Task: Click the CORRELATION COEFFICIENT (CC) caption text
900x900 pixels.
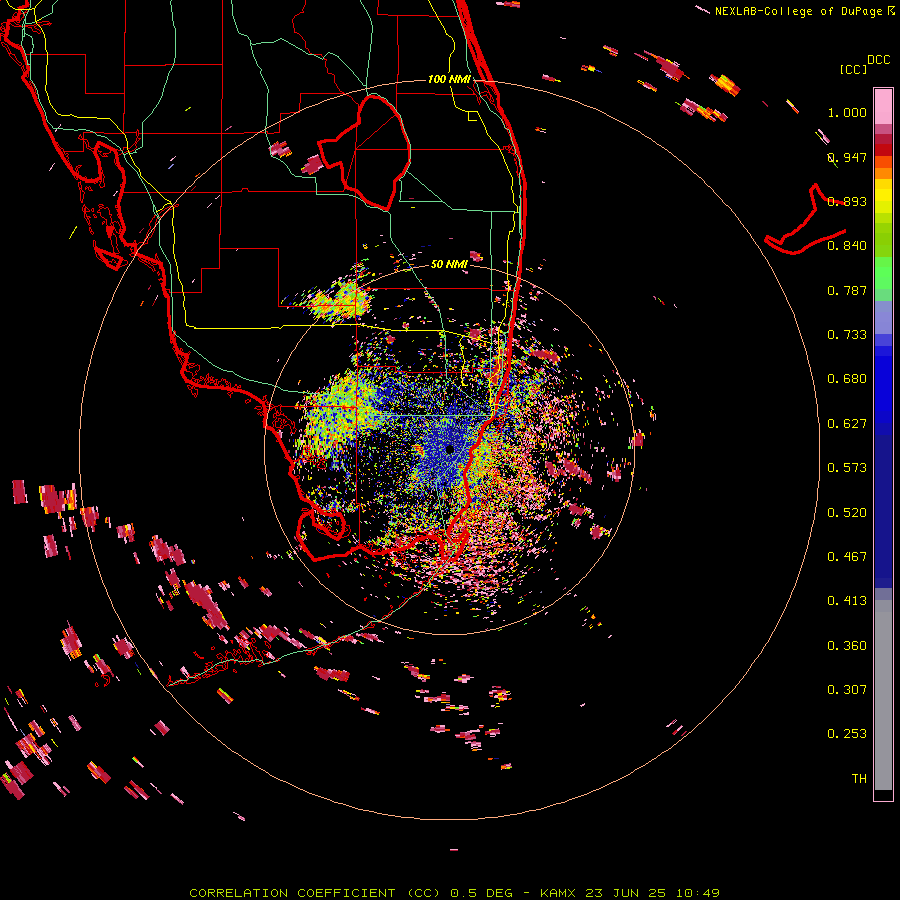Action: (315, 893)
